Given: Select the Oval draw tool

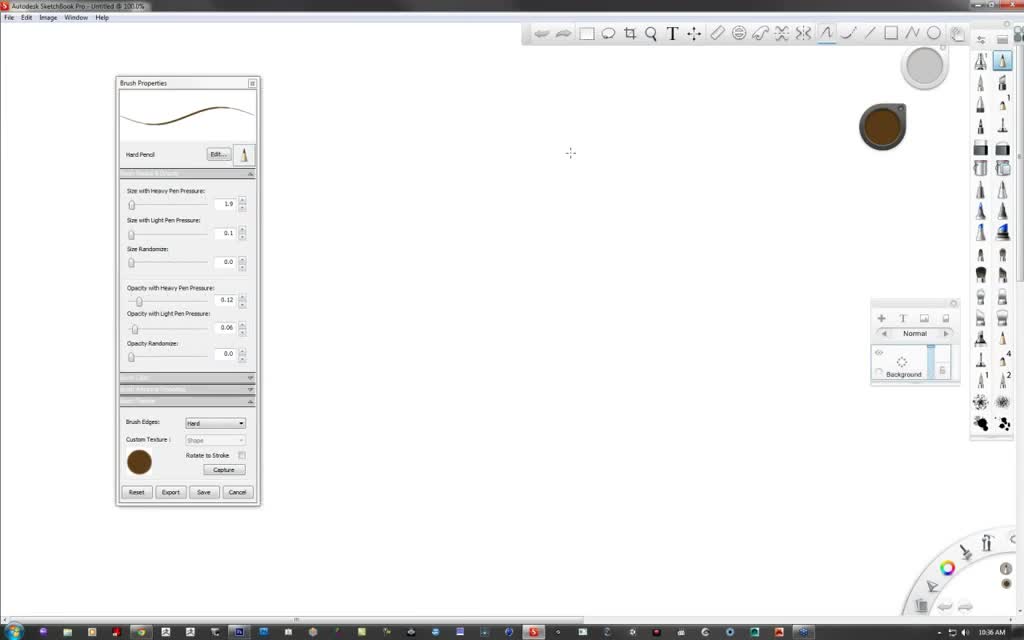Looking at the screenshot, I should 934,33.
